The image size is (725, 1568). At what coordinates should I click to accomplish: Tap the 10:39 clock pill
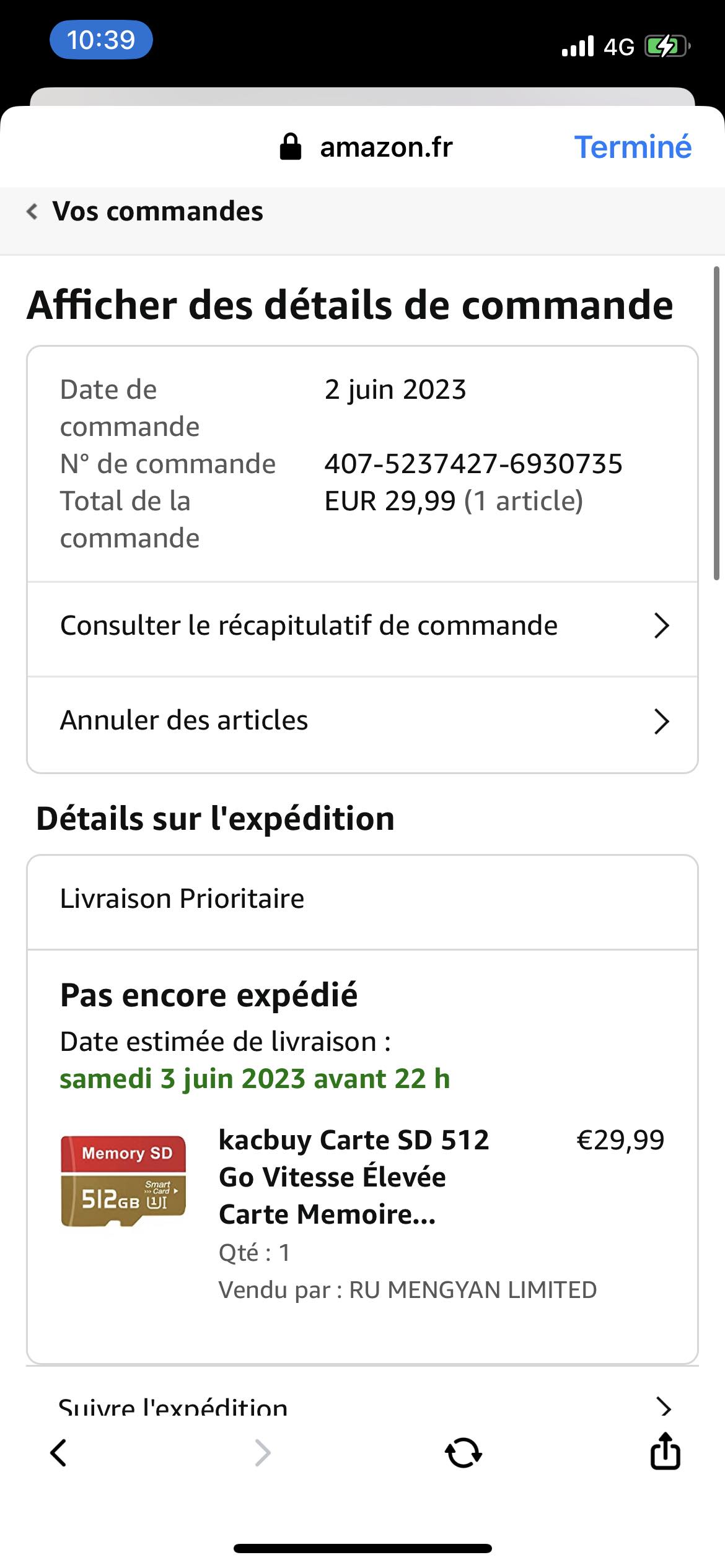(101, 40)
